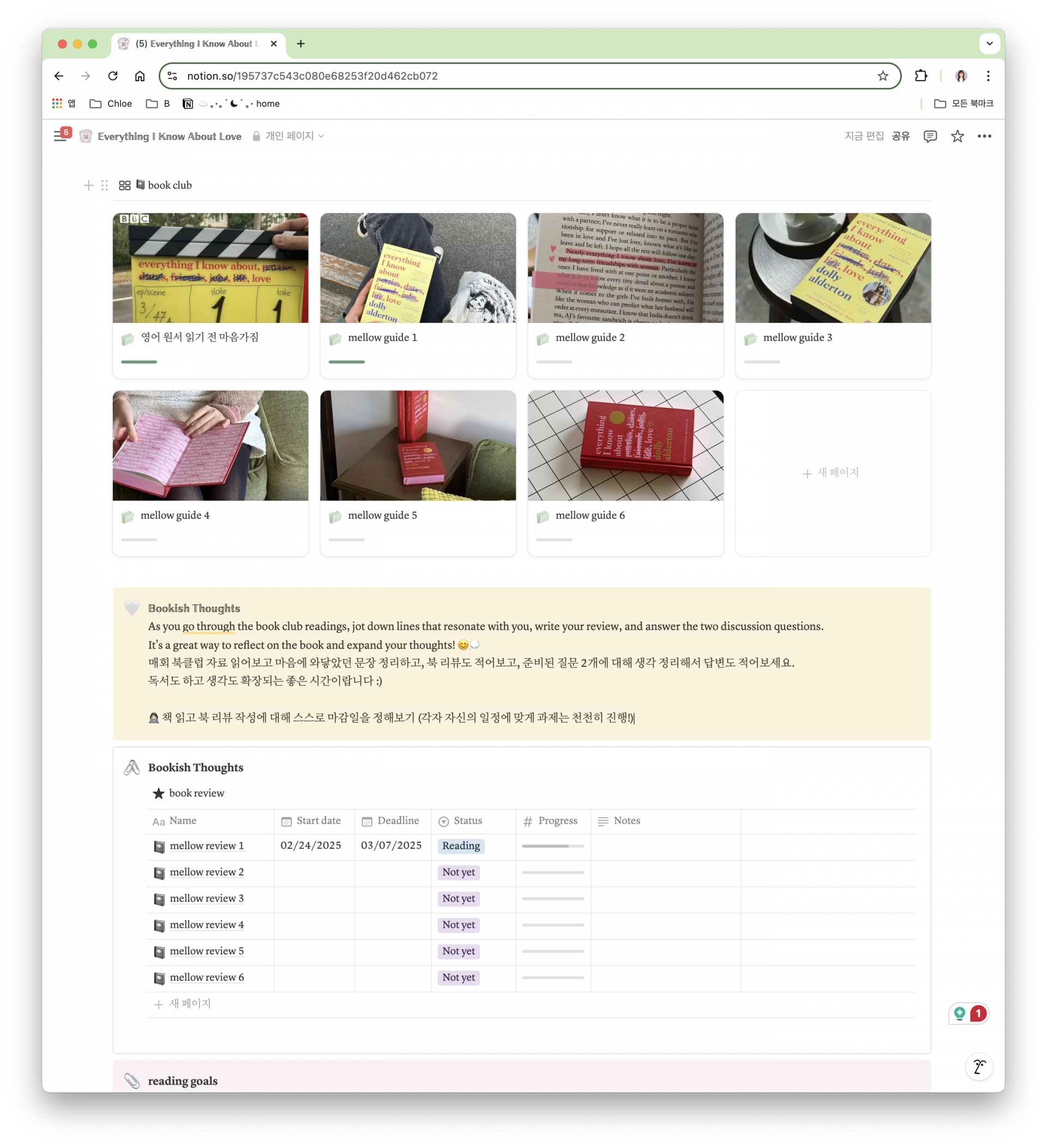Add a new page in book review table
The width and height of the screenshot is (1047, 1148).
point(183,1004)
